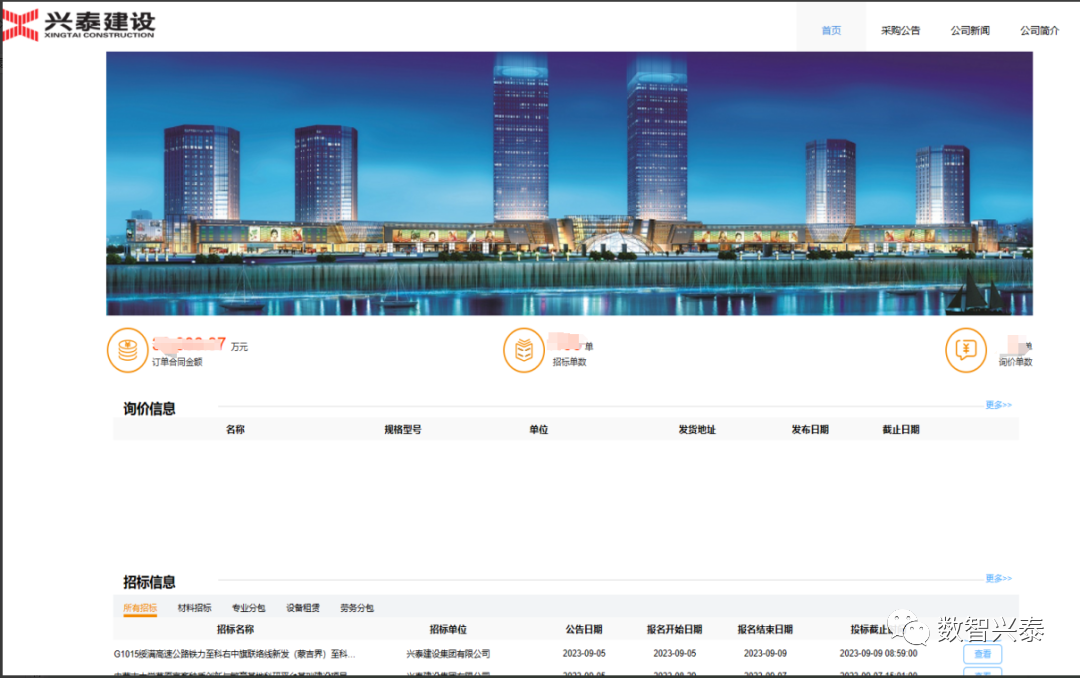Image resolution: width=1080 pixels, height=678 pixels.
Task: Click the order contract amount coin icon
Action: (127, 350)
